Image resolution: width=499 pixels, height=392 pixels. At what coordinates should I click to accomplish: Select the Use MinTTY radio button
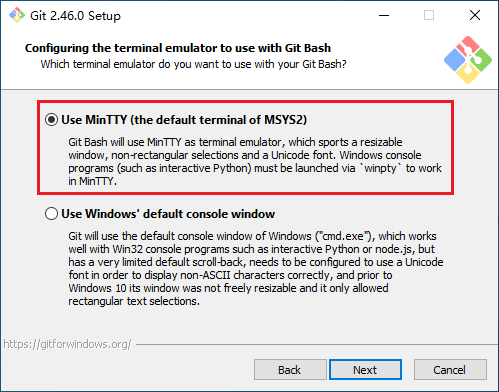coord(51,120)
